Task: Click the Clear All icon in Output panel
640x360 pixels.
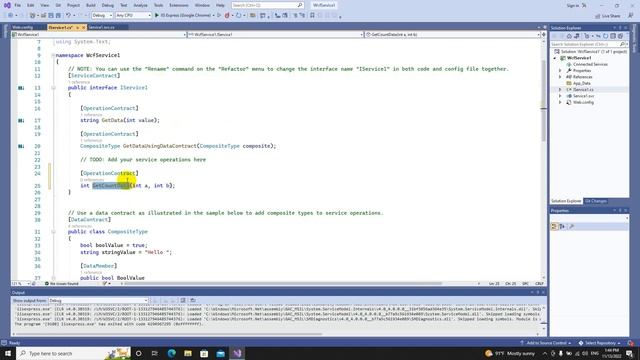Action: (183, 301)
